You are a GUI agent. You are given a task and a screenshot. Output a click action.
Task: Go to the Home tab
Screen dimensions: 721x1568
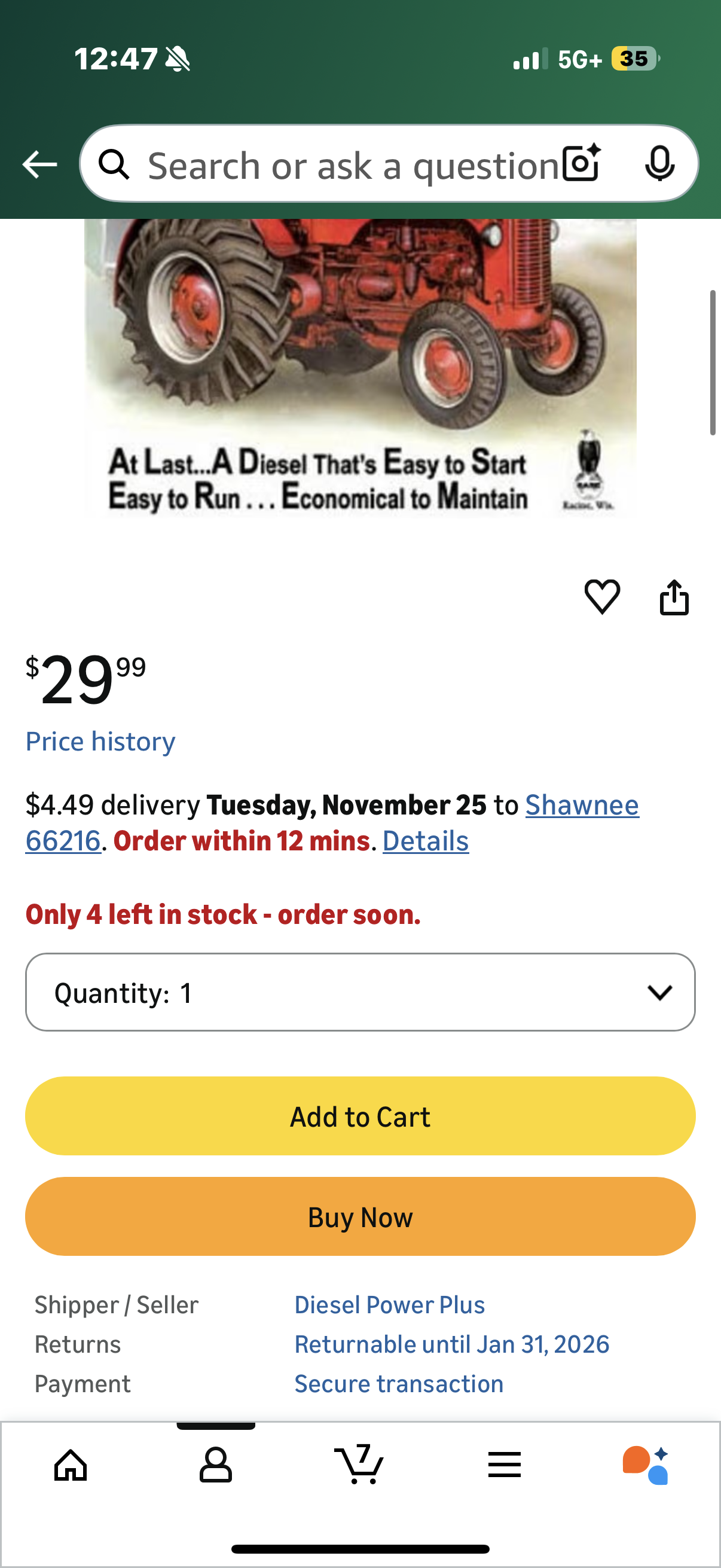pyautogui.click(x=71, y=1465)
